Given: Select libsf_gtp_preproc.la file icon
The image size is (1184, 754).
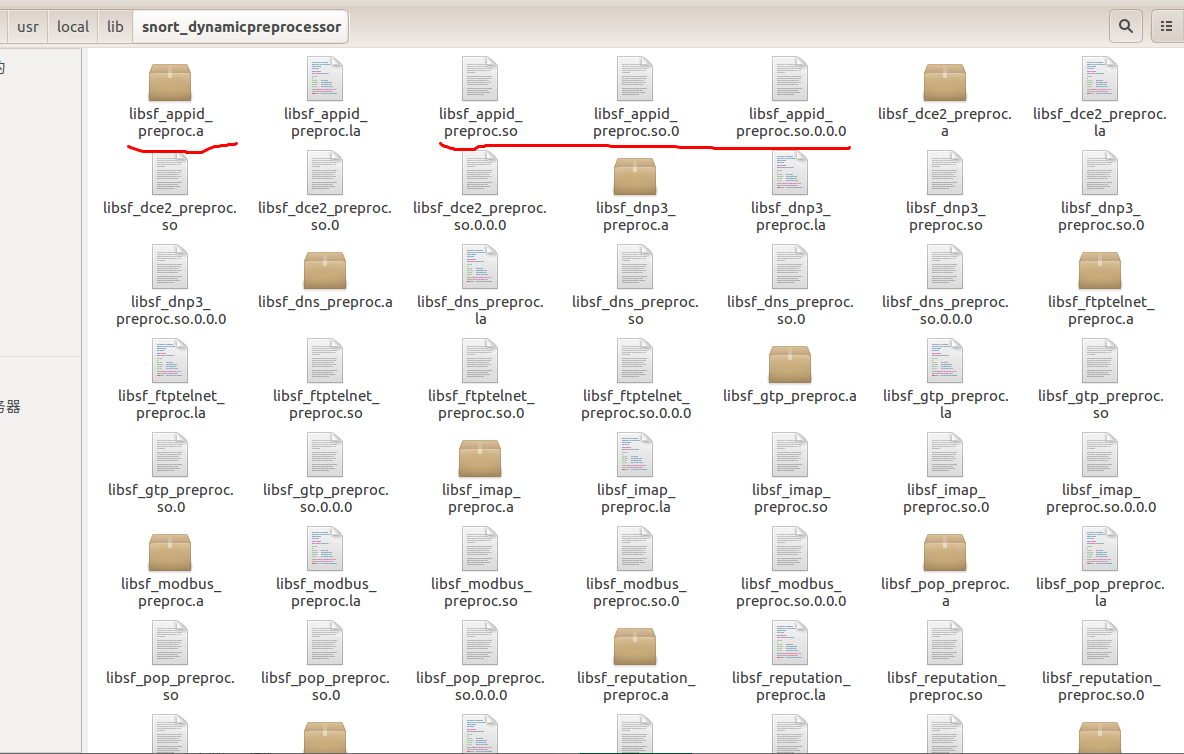Looking at the screenshot, I should (x=945, y=361).
